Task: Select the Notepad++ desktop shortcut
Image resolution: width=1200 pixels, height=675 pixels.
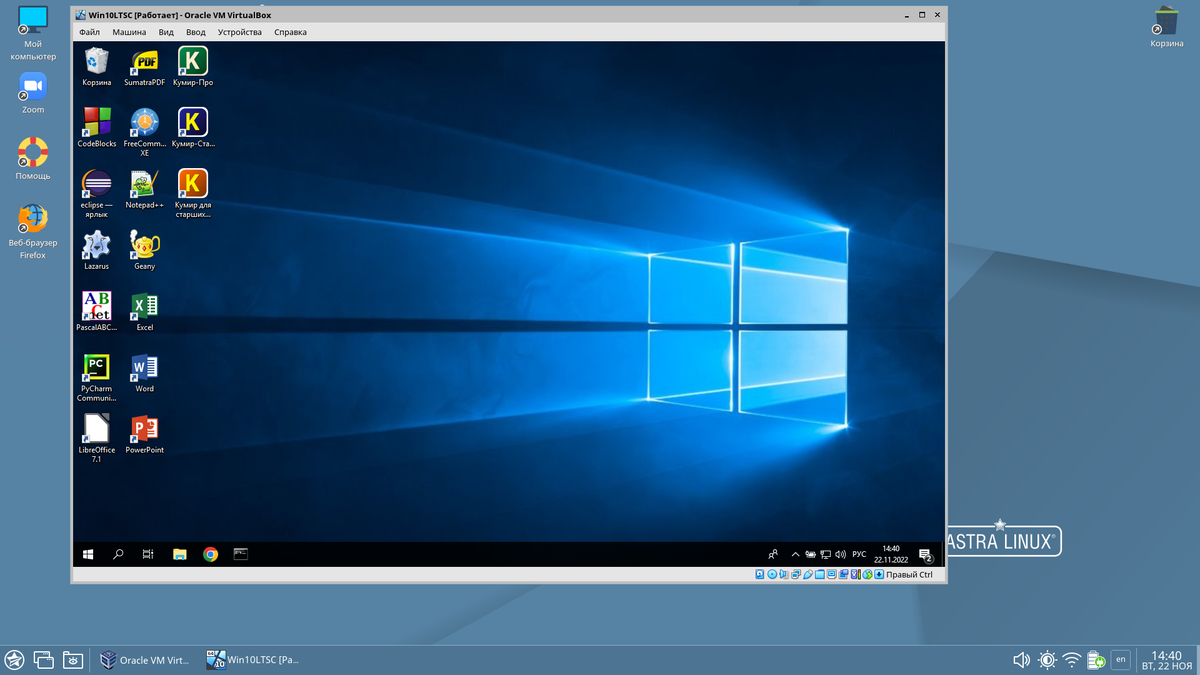Action: click(145, 189)
